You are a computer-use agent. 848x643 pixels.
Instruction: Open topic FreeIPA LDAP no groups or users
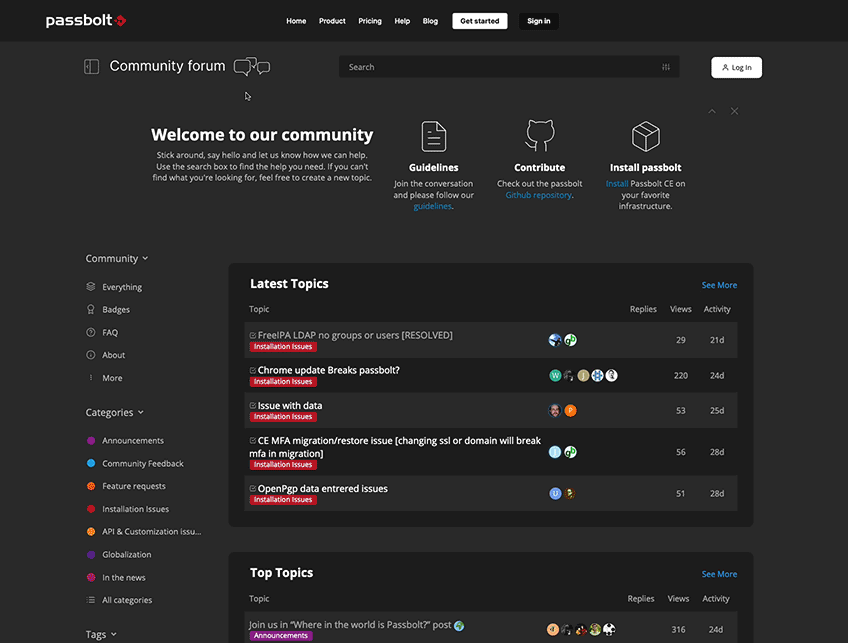tap(355, 335)
